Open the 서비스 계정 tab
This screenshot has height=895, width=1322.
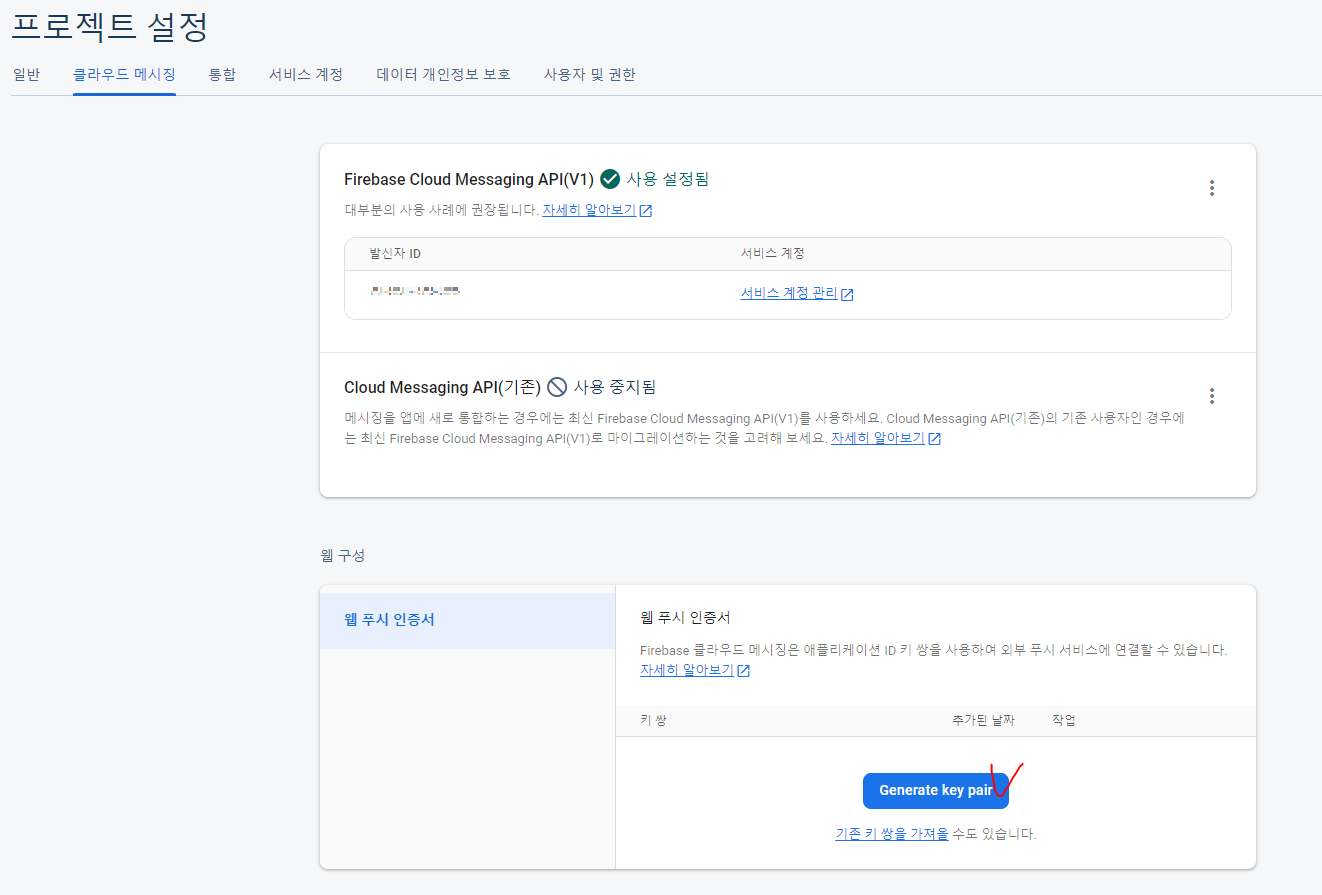pos(306,74)
